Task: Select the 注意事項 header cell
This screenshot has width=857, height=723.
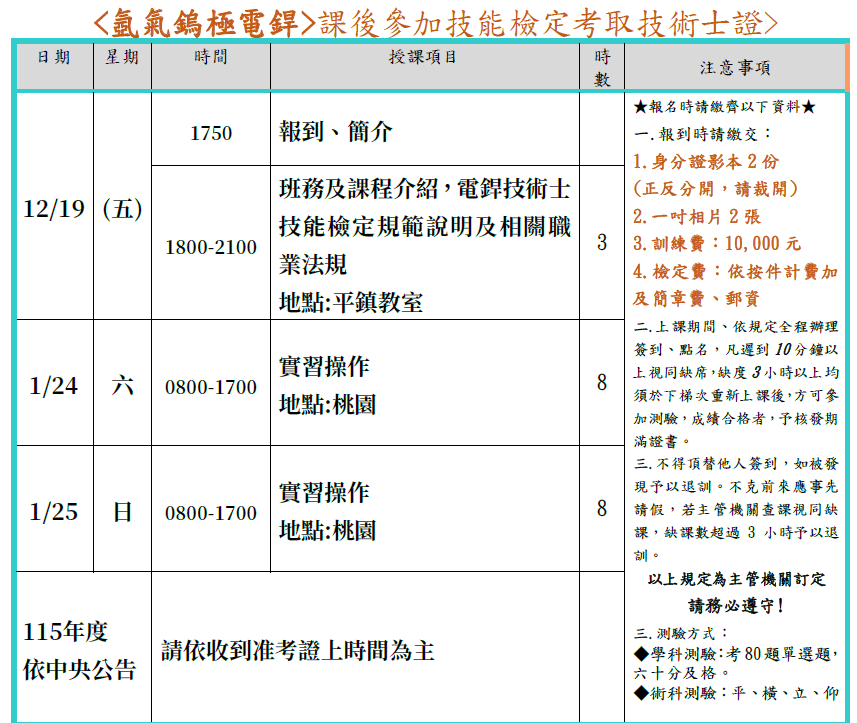Action: 735,68
